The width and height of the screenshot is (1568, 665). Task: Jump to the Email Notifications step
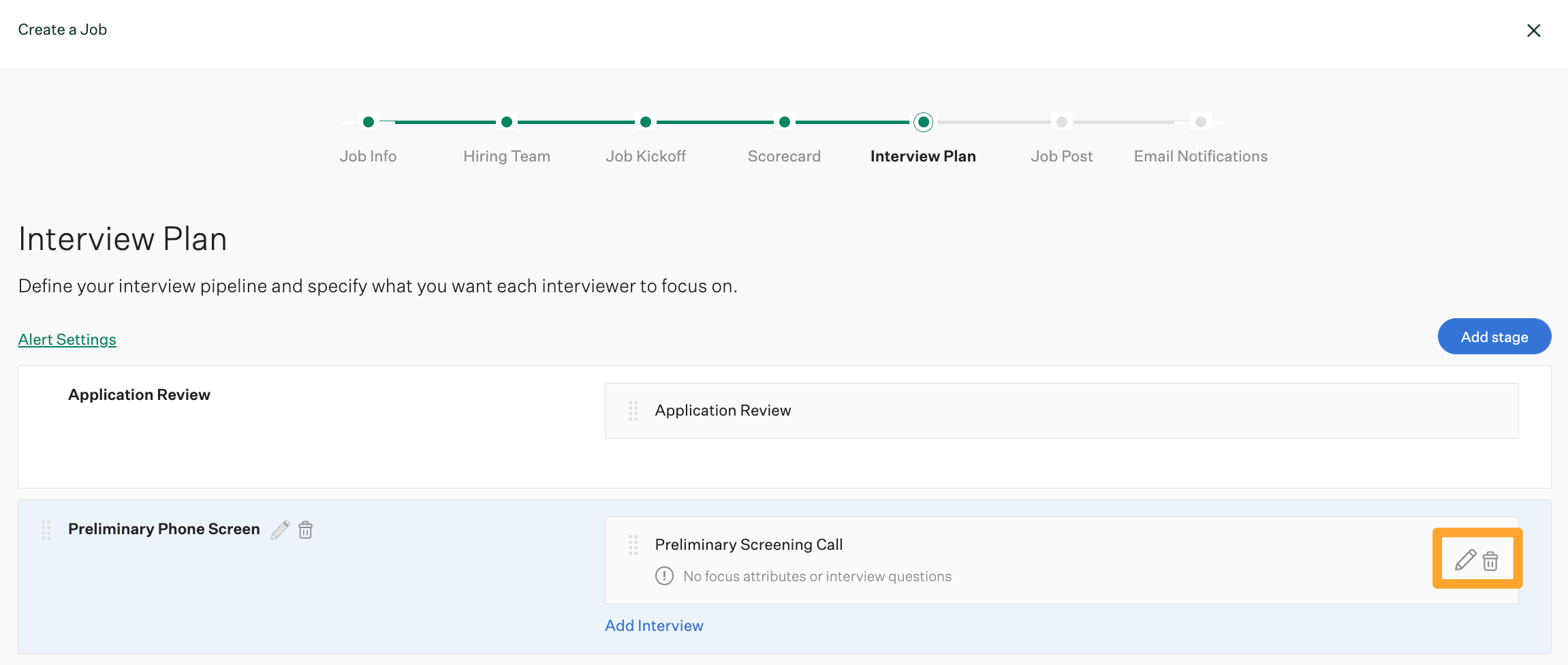tap(1200, 156)
